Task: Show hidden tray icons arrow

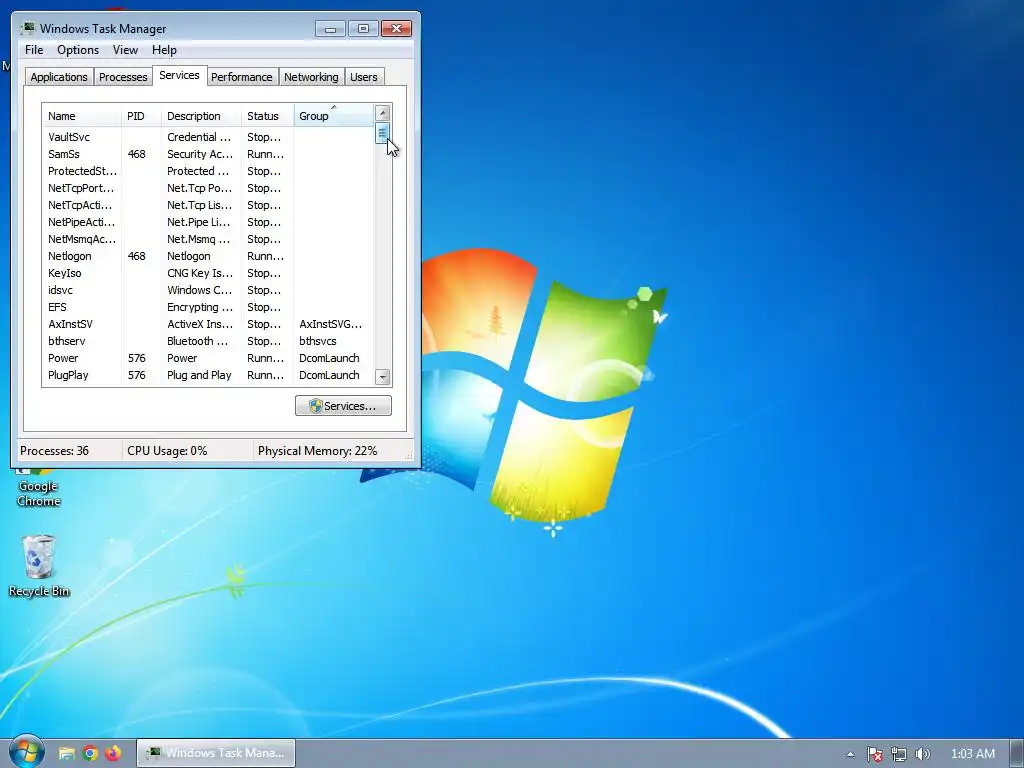Action: pos(850,754)
